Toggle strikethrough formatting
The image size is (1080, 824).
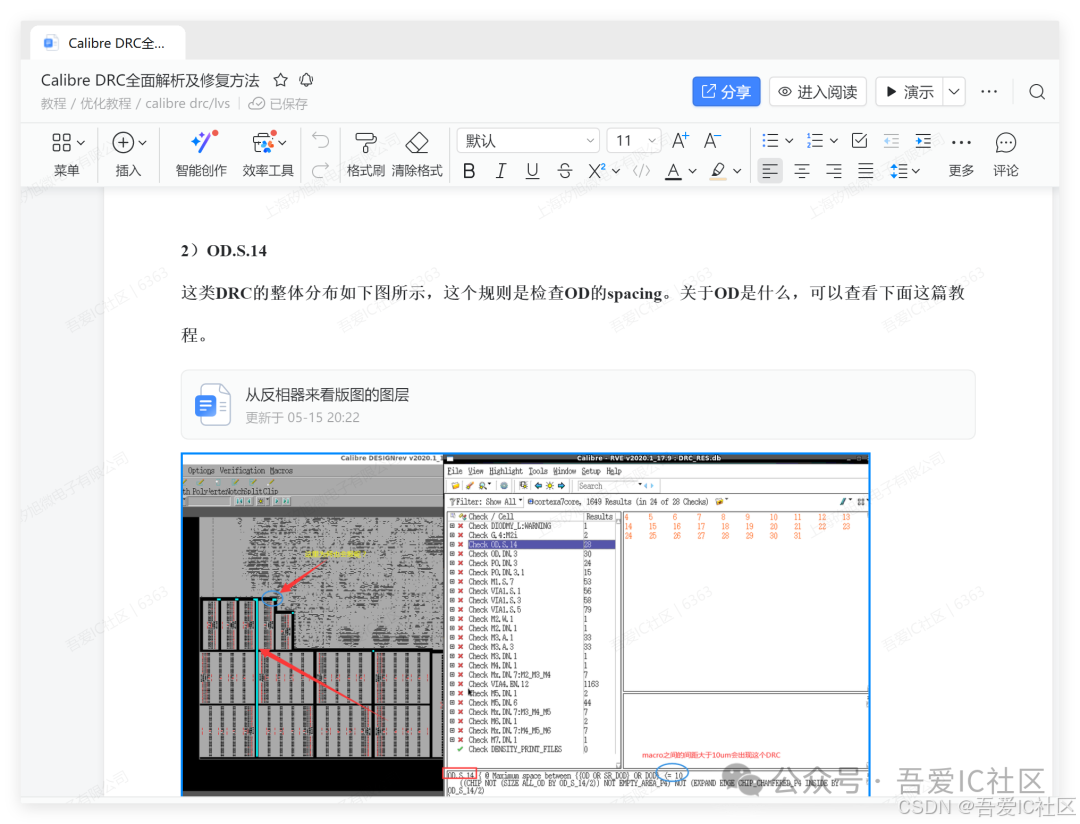pos(565,171)
